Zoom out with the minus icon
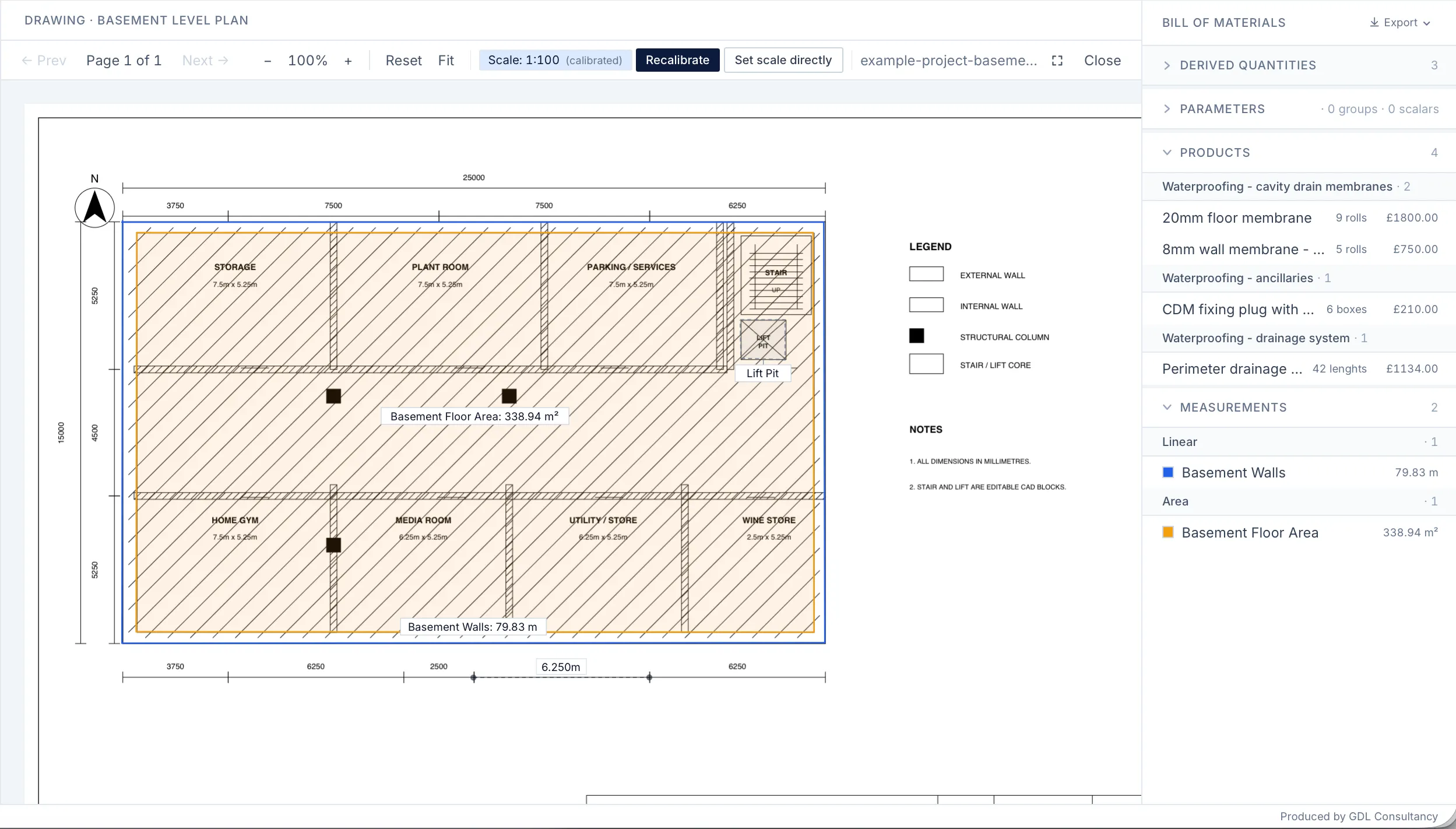The width and height of the screenshot is (1456, 829). [268, 61]
